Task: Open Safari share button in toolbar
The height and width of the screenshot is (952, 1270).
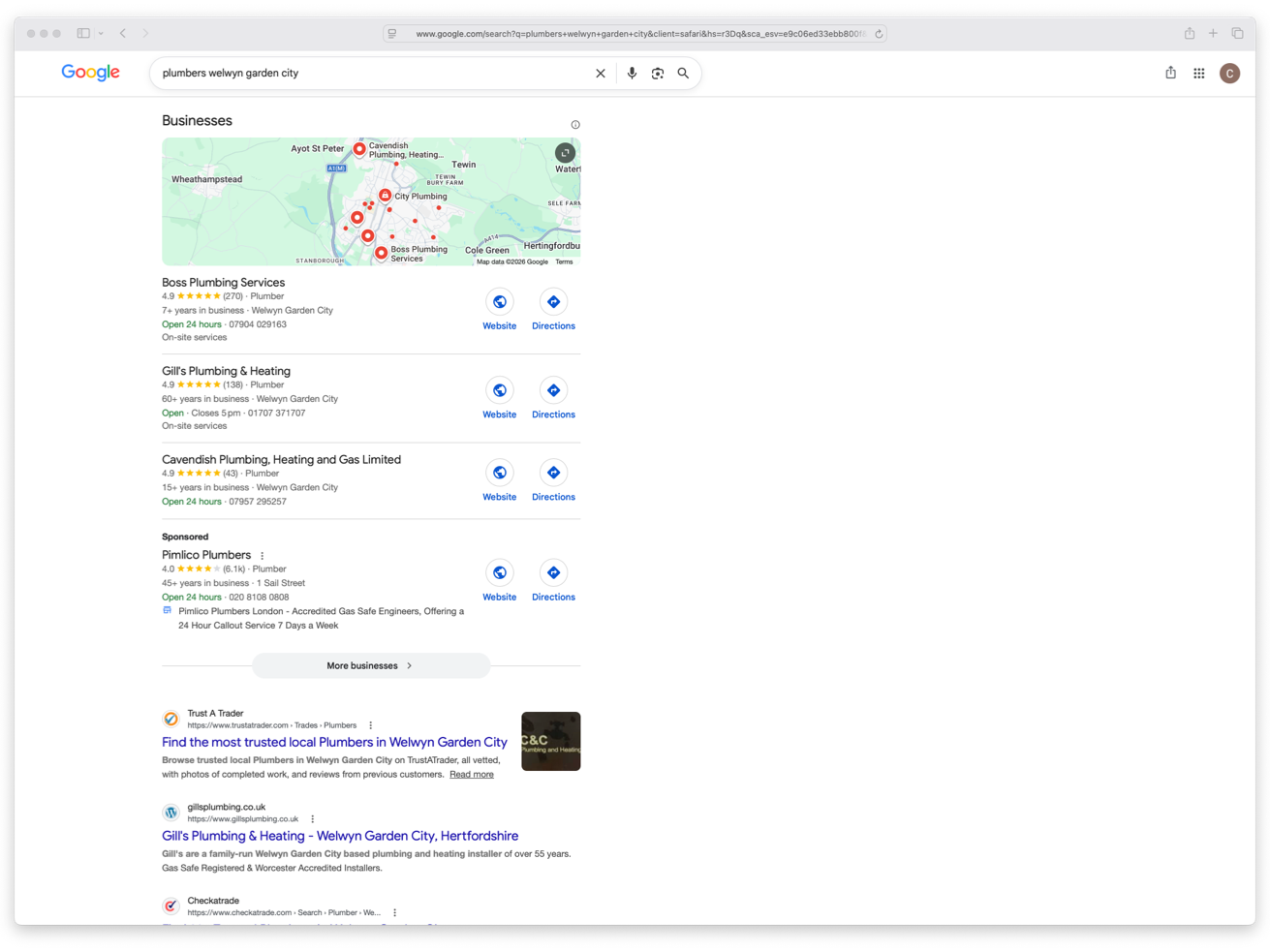Action: click(x=1190, y=33)
